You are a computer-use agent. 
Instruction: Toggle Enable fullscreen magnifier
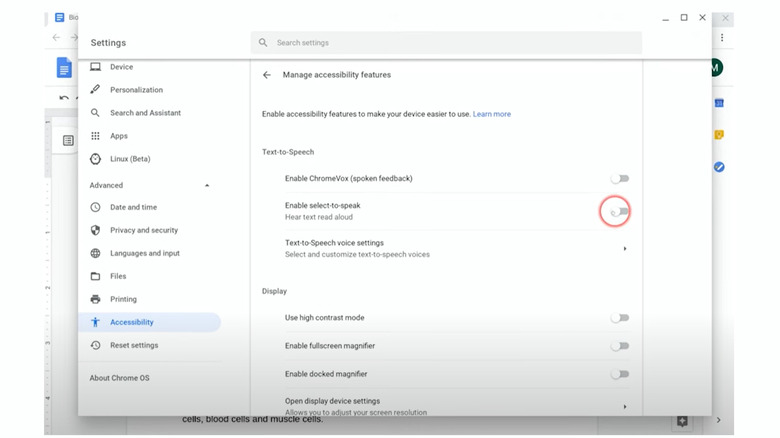tap(620, 346)
